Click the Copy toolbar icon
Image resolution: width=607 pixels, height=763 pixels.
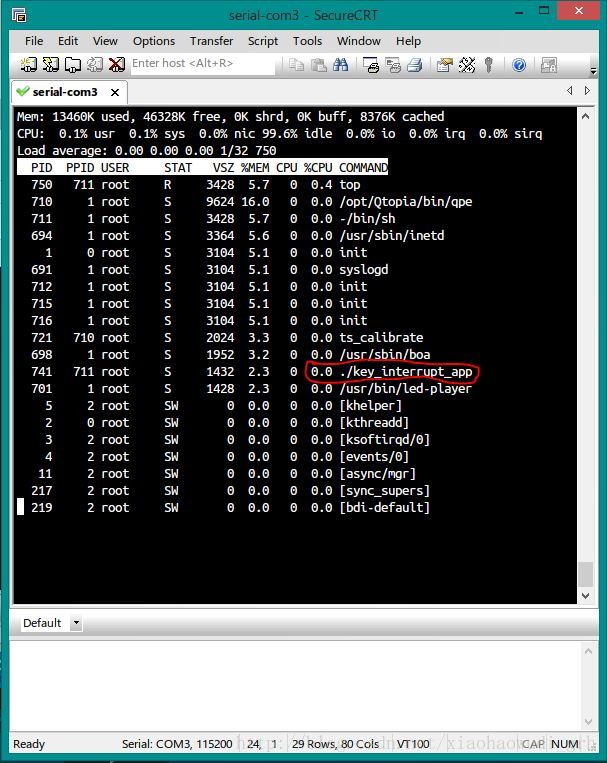(x=296, y=64)
